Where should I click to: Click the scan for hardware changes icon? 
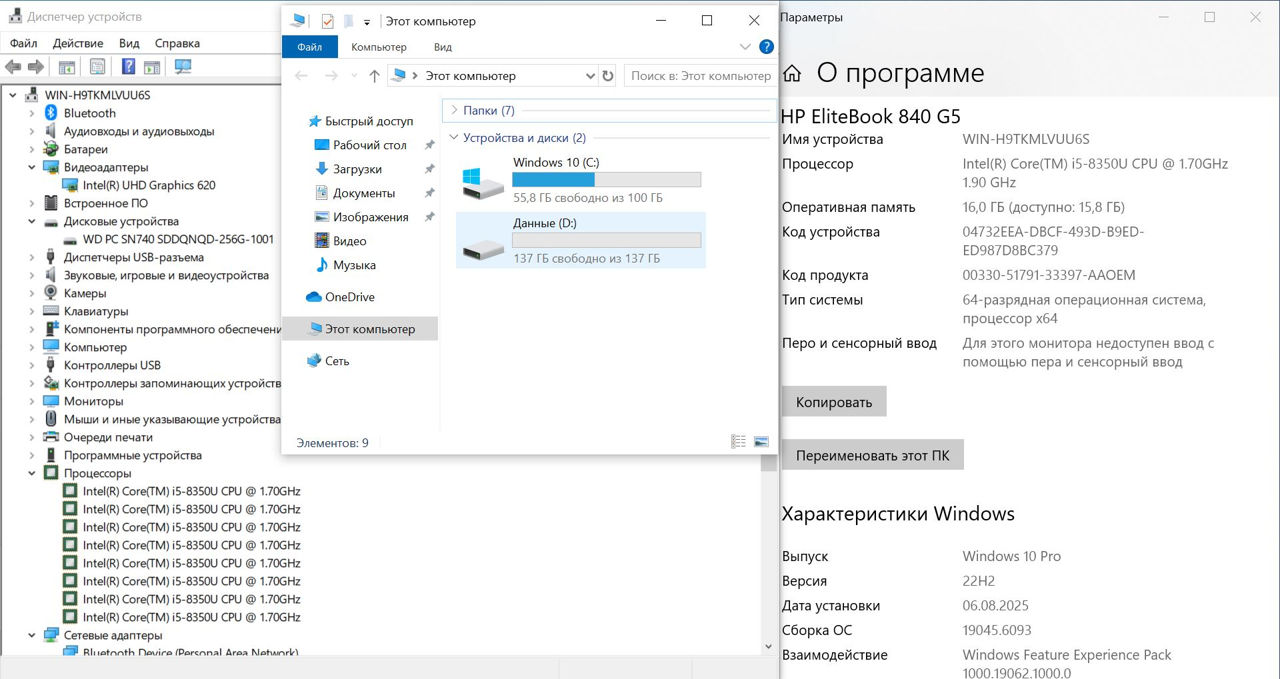click(x=183, y=67)
